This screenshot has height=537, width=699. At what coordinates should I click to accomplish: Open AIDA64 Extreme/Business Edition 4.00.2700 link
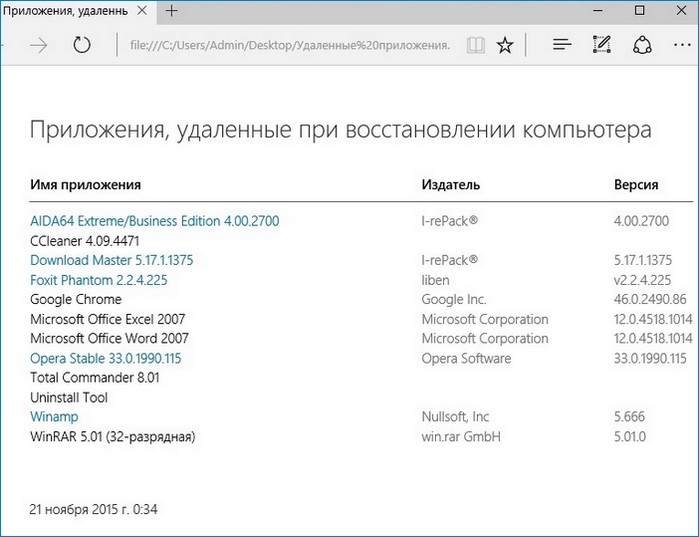click(x=155, y=221)
